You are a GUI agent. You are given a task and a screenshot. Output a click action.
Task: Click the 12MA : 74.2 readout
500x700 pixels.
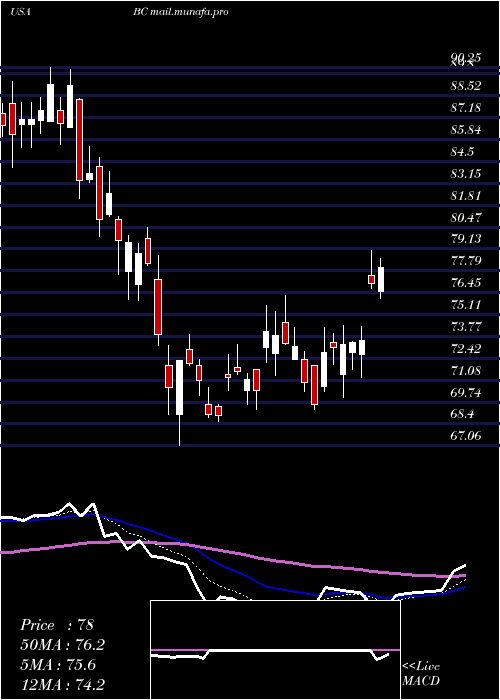[63, 684]
